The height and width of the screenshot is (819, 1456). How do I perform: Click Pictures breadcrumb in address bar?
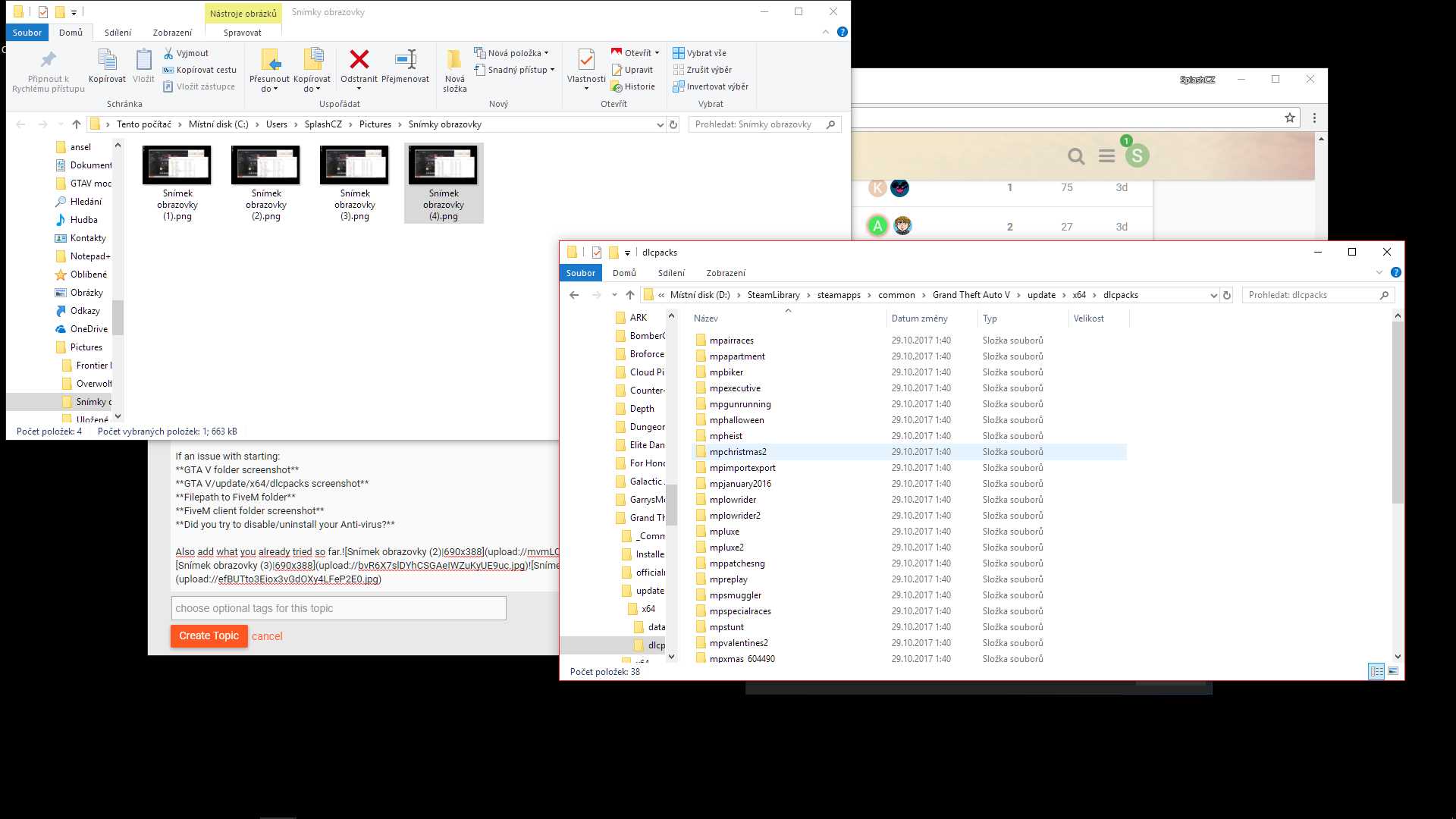(x=375, y=124)
